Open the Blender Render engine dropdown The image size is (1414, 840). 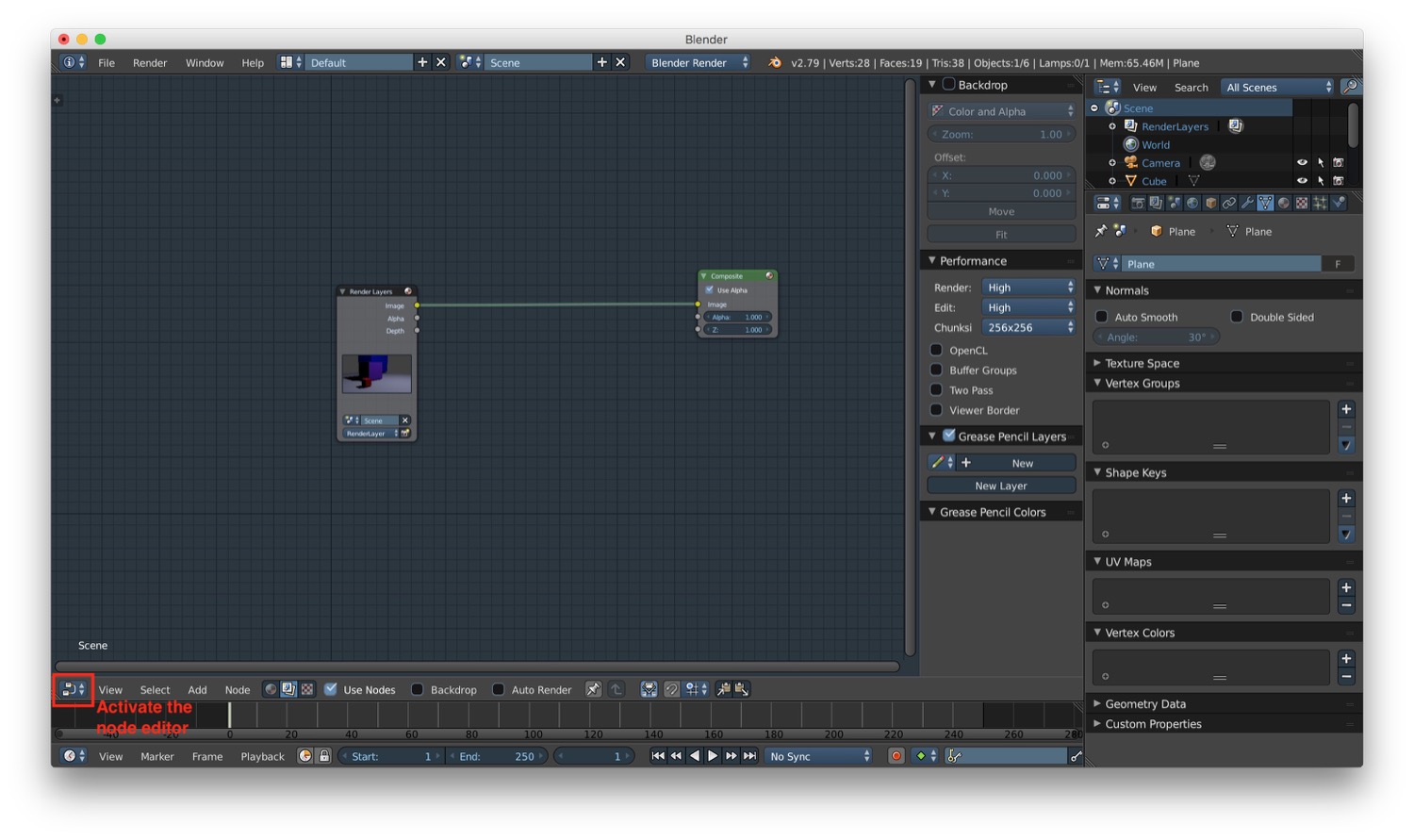click(698, 62)
